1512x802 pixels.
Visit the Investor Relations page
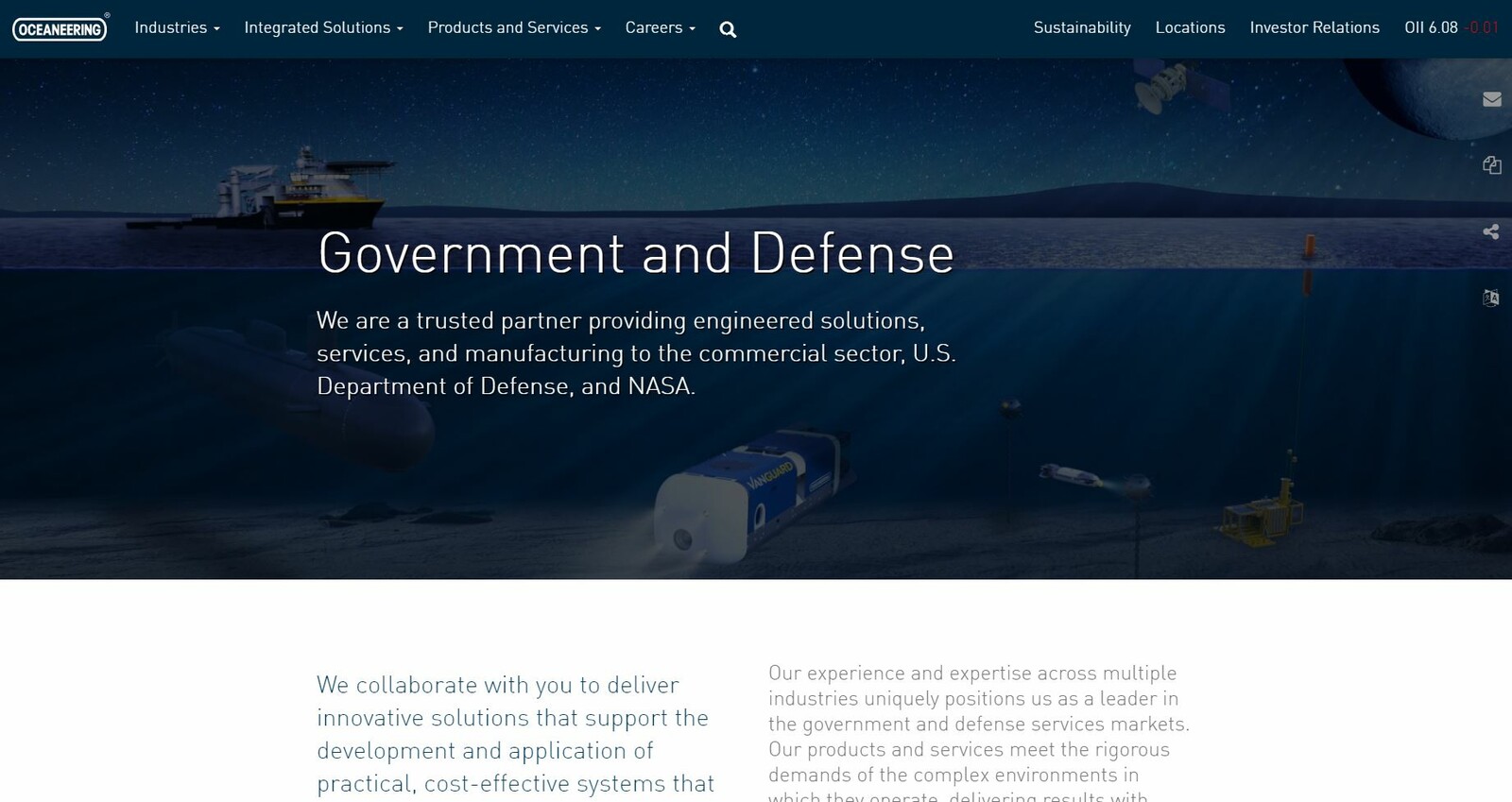(x=1314, y=28)
